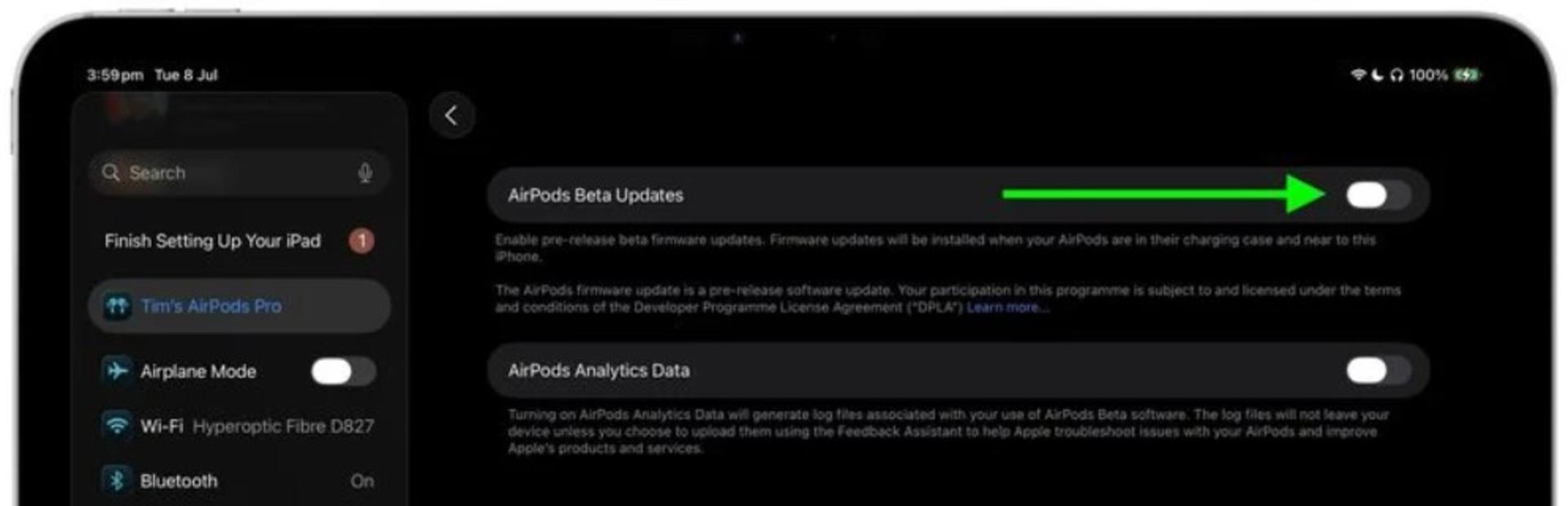Select the AirPods Pro icon in sidebar
The height and width of the screenshot is (506, 1568).
click(x=117, y=307)
